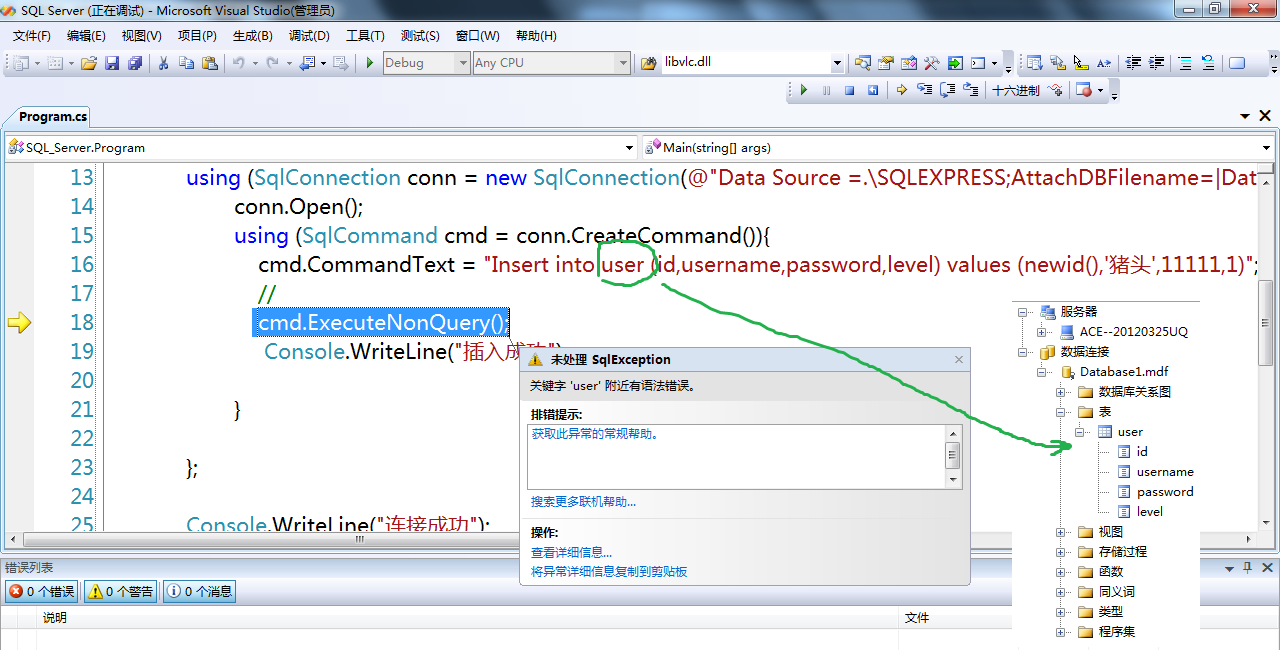Open the Debug configuration dropdown
The image size is (1280, 650).
coord(462,63)
